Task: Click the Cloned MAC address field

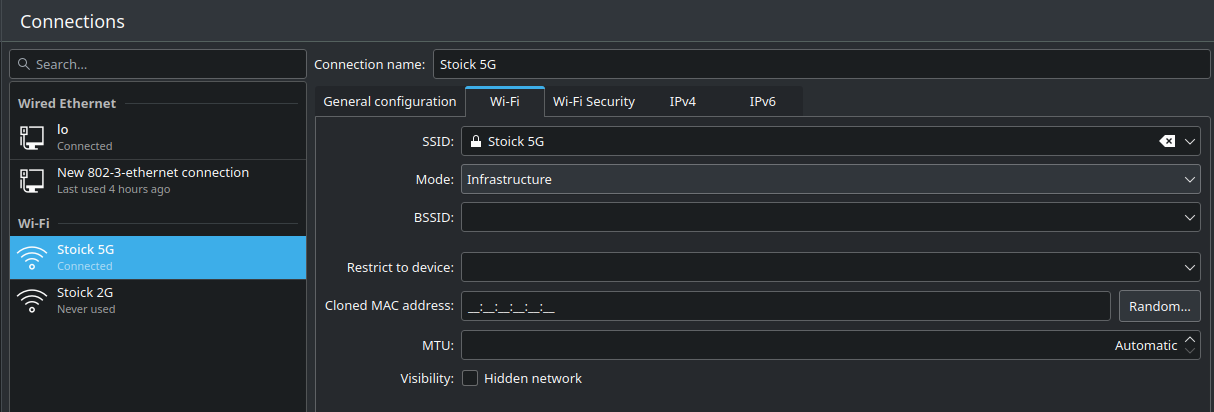Action: [x=785, y=306]
